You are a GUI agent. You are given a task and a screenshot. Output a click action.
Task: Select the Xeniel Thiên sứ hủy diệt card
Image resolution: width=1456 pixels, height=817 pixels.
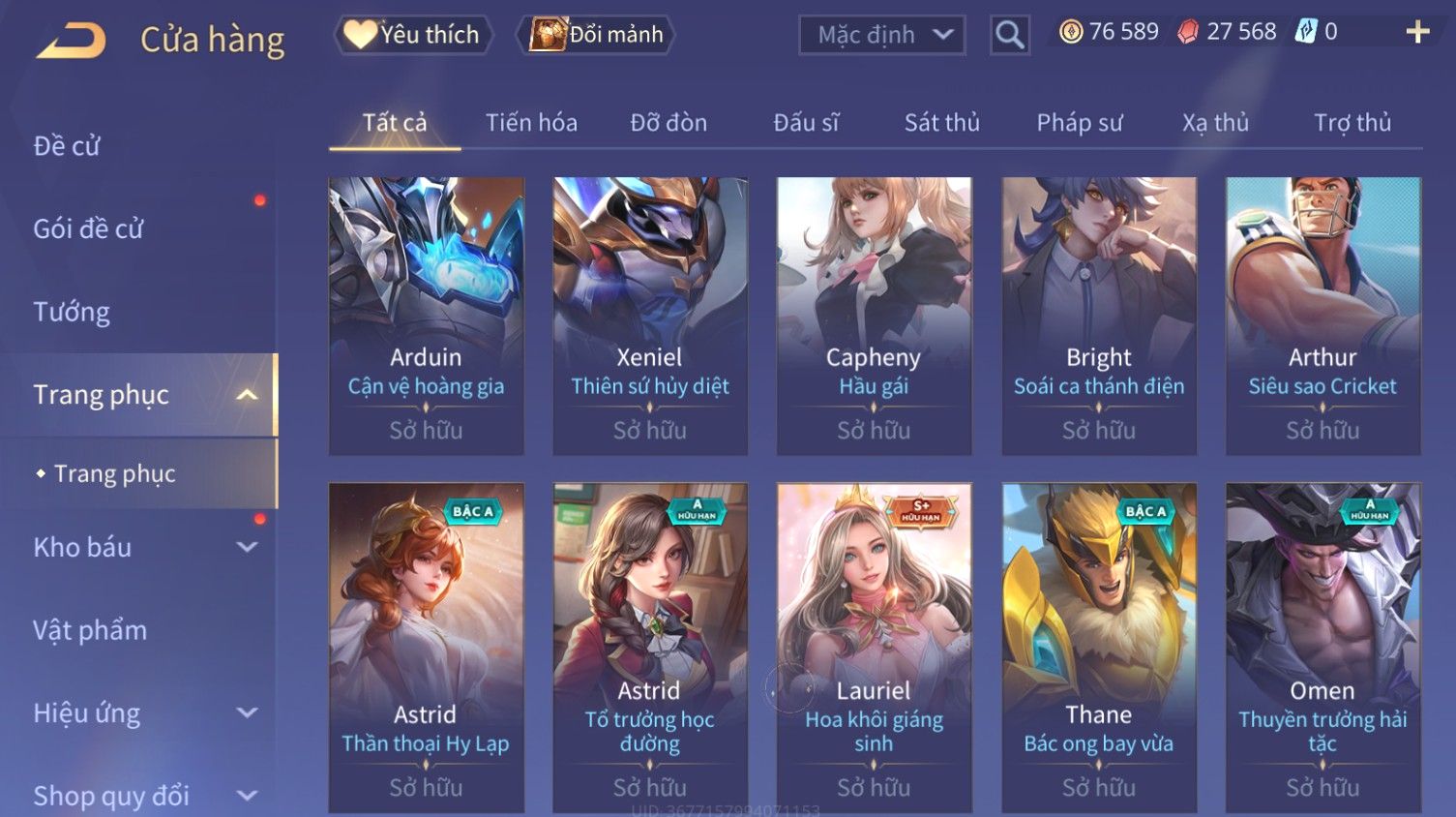(x=650, y=316)
